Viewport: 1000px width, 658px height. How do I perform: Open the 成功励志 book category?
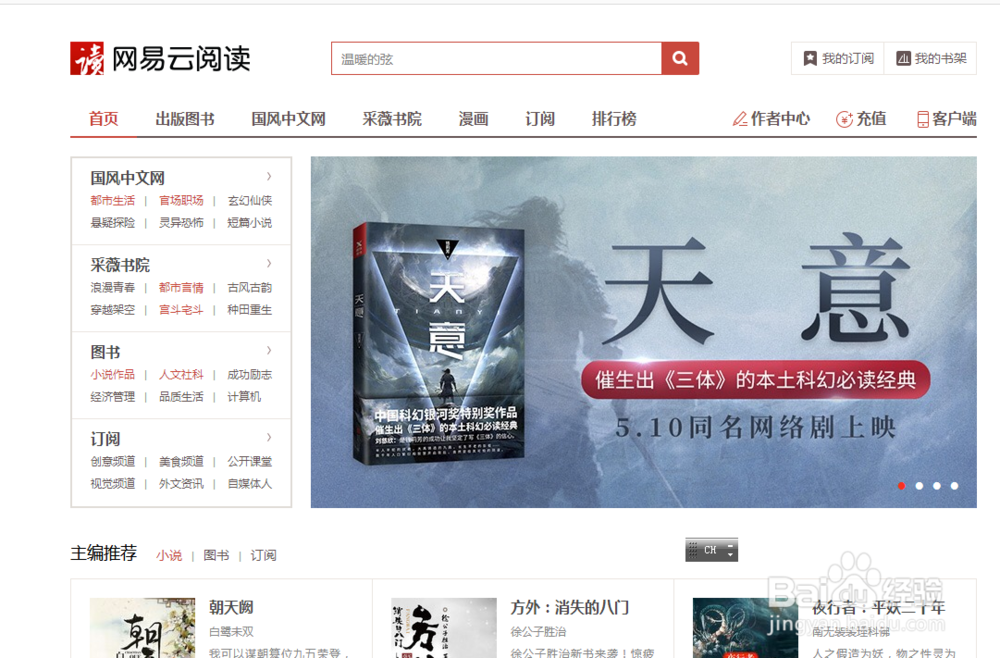pos(250,374)
